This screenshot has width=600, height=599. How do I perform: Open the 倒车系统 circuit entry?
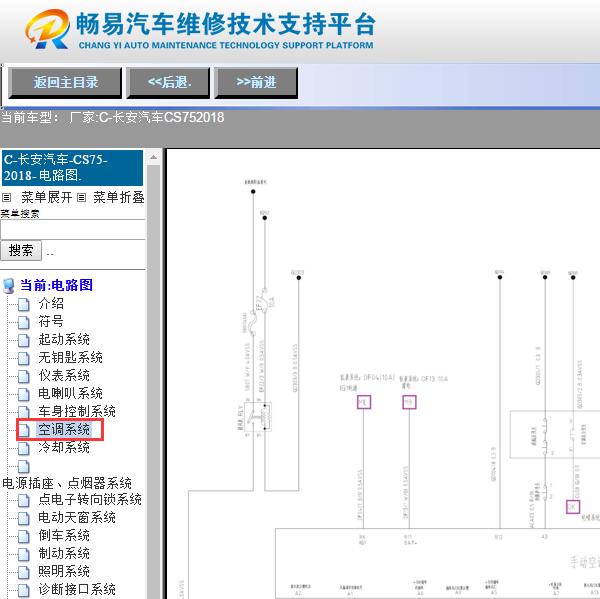click(x=64, y=535)
